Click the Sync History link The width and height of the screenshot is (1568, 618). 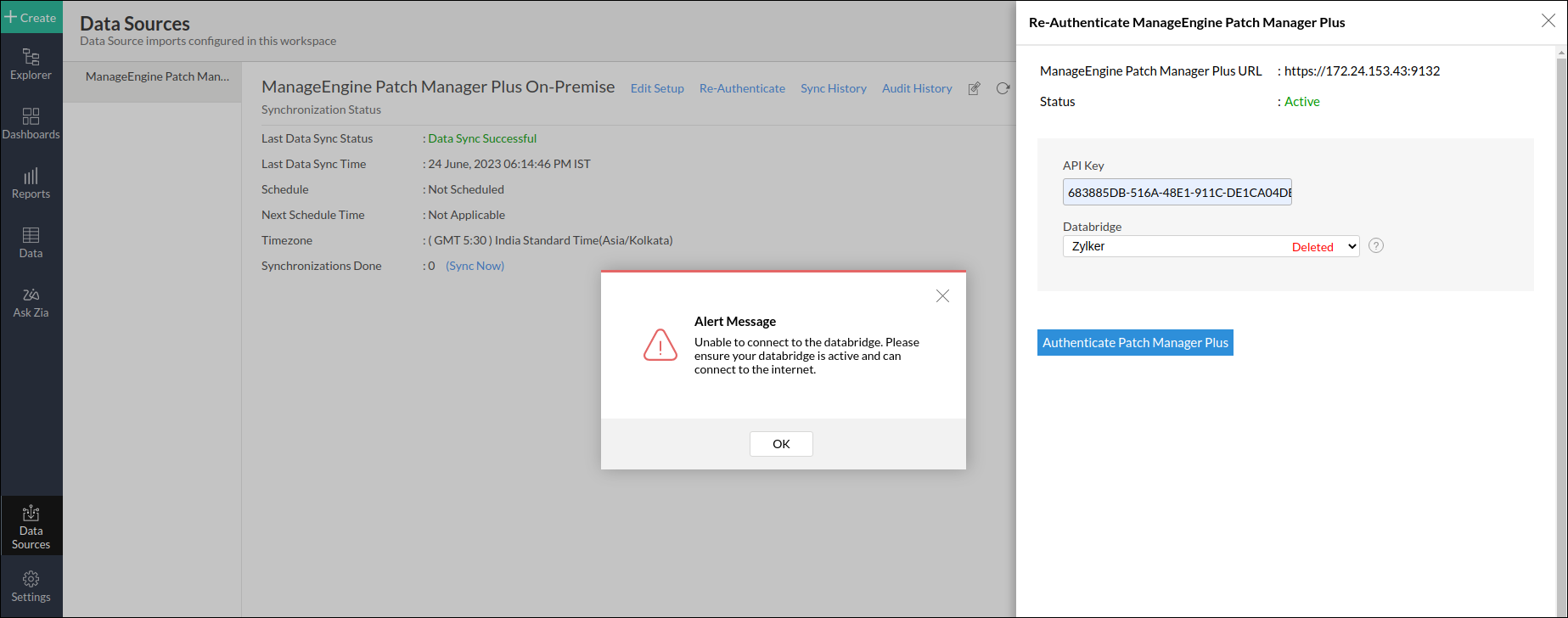pyautogui.click(x=833, y=88)
